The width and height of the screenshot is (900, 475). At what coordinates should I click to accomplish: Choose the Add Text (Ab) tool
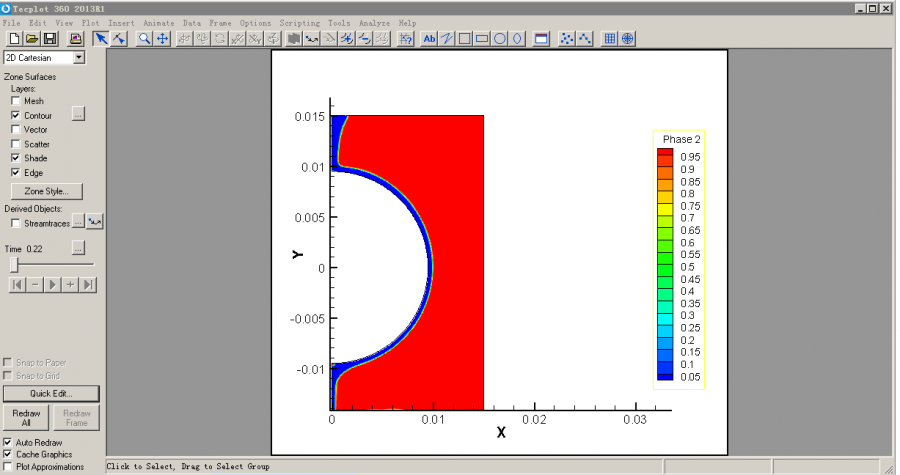[430, 39]
